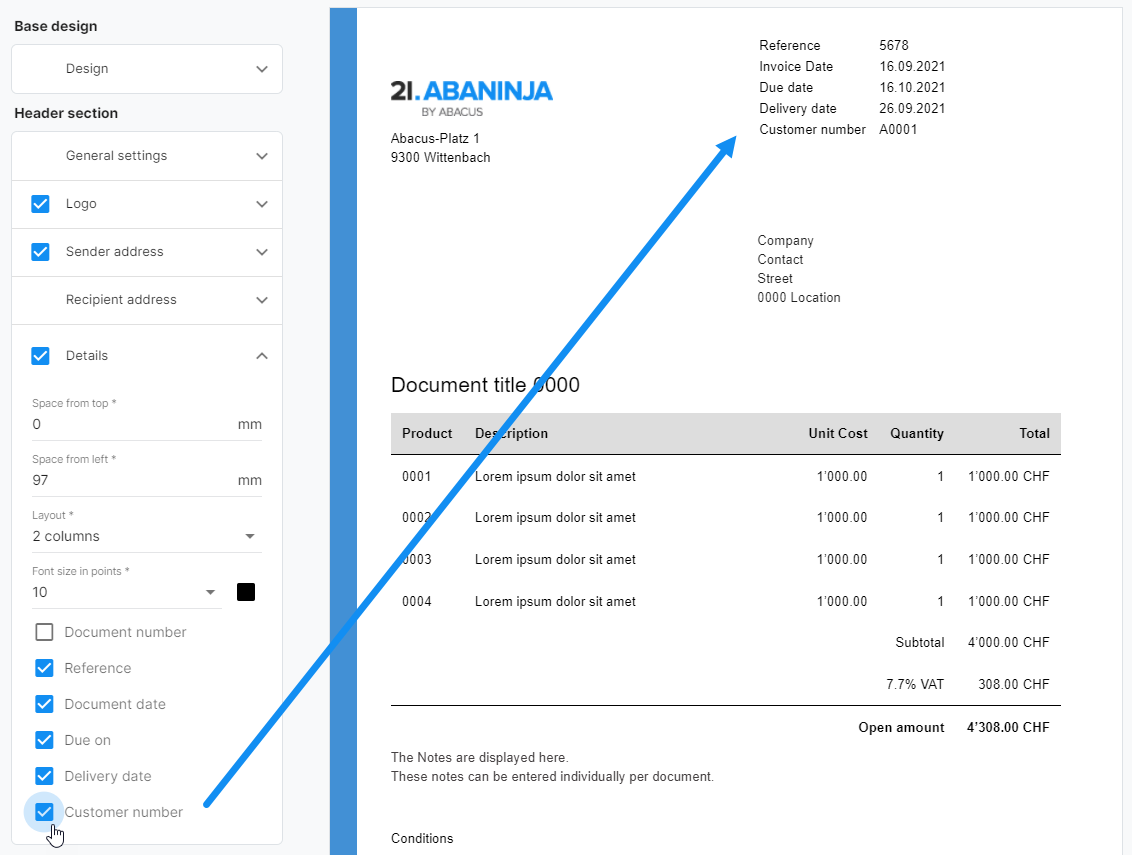
Task: Click the Delivery date 26.09.2021 value
Action: 912,108
